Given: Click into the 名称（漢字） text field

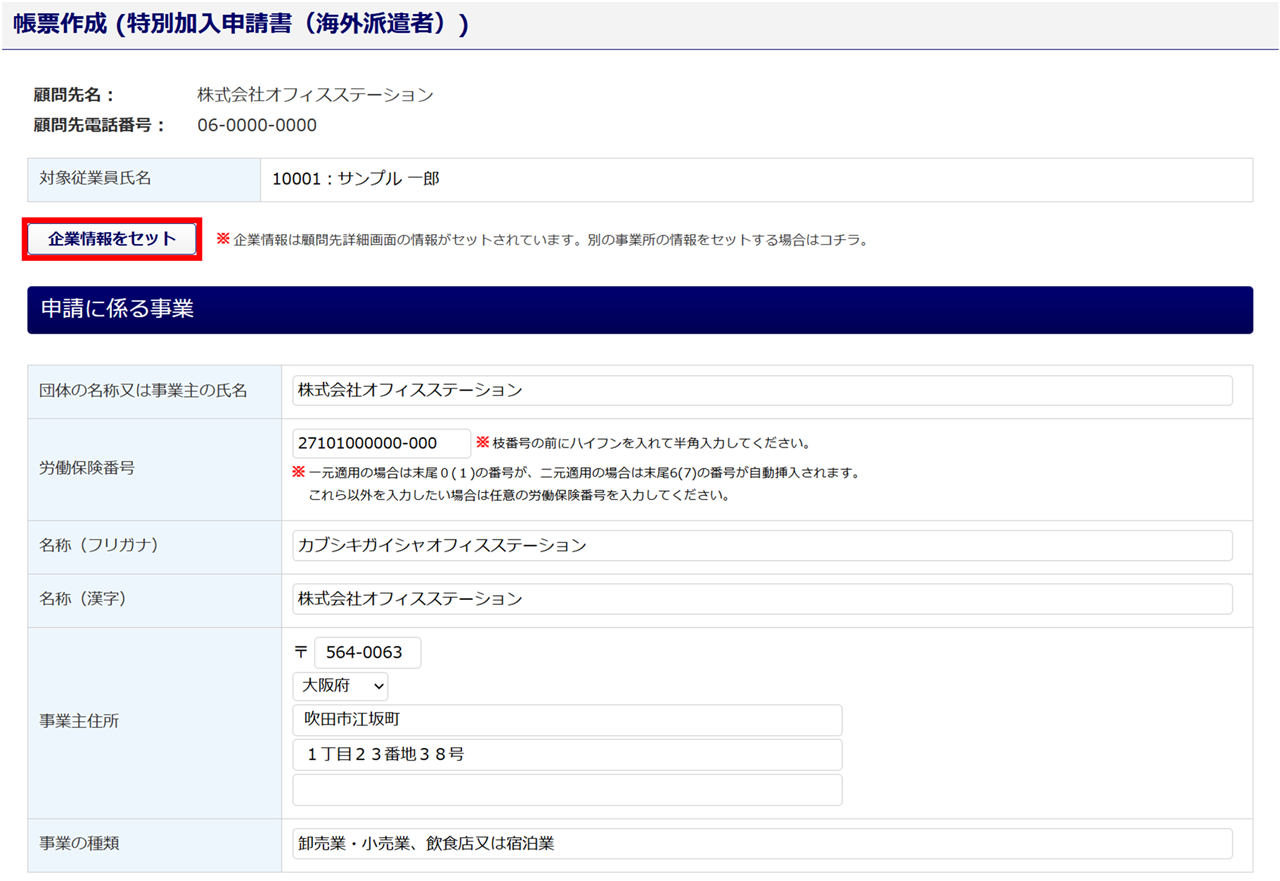Looking at the screenshot, I should 762,600.
